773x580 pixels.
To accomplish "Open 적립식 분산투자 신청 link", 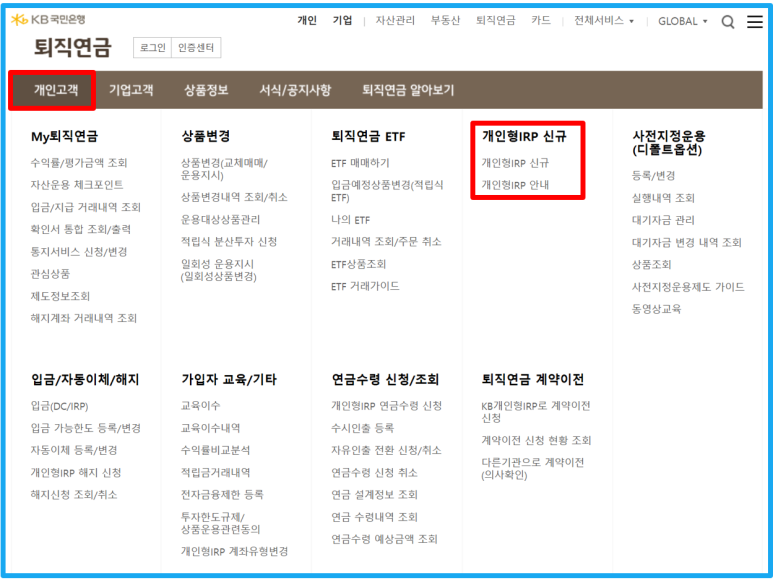I will [x=229, y=241].
